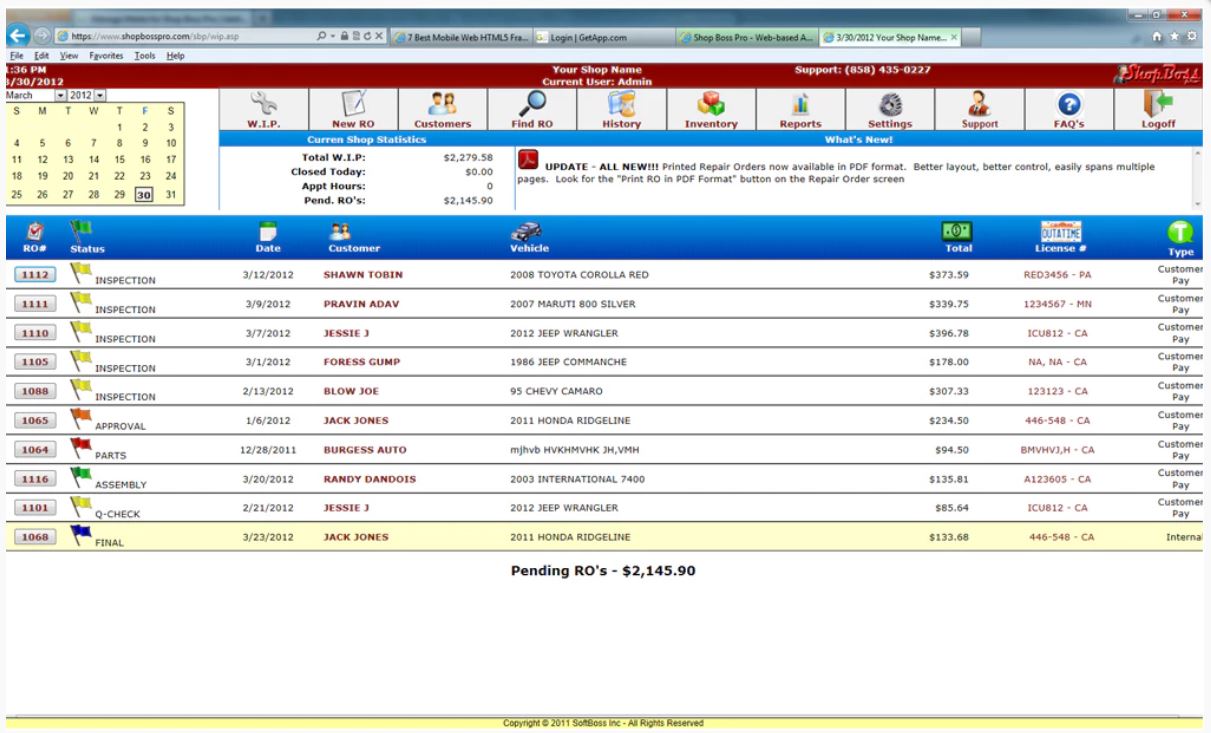This screenshot has height=733, width=1211.
Task: Select day 15 in the calendar
Action: pos(120,160)
